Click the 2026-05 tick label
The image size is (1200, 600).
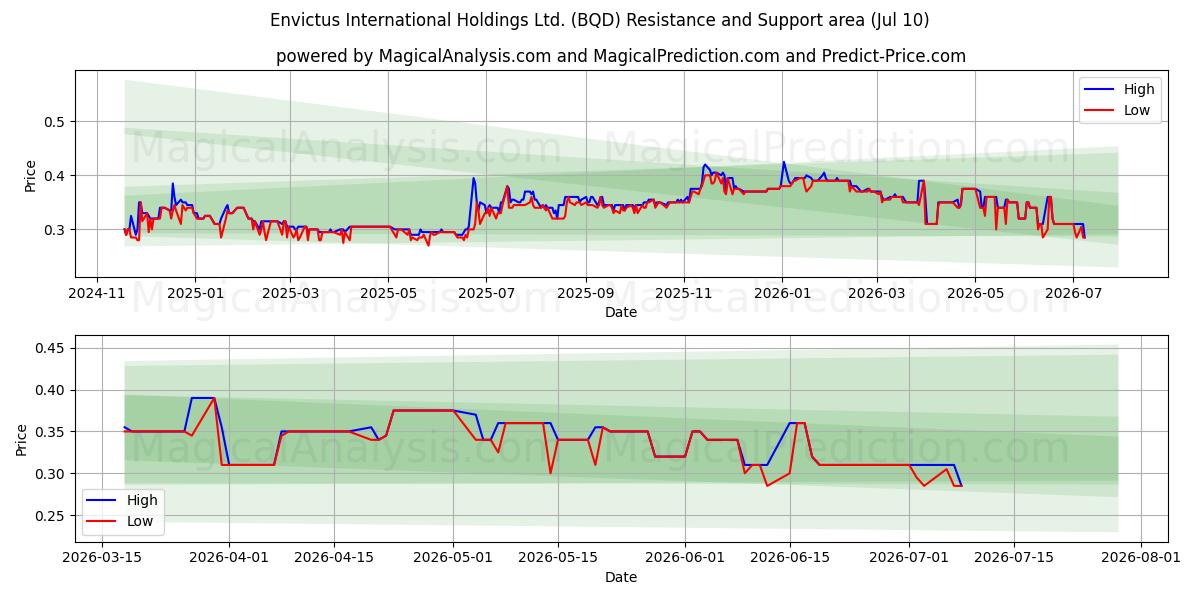(975, 295)
